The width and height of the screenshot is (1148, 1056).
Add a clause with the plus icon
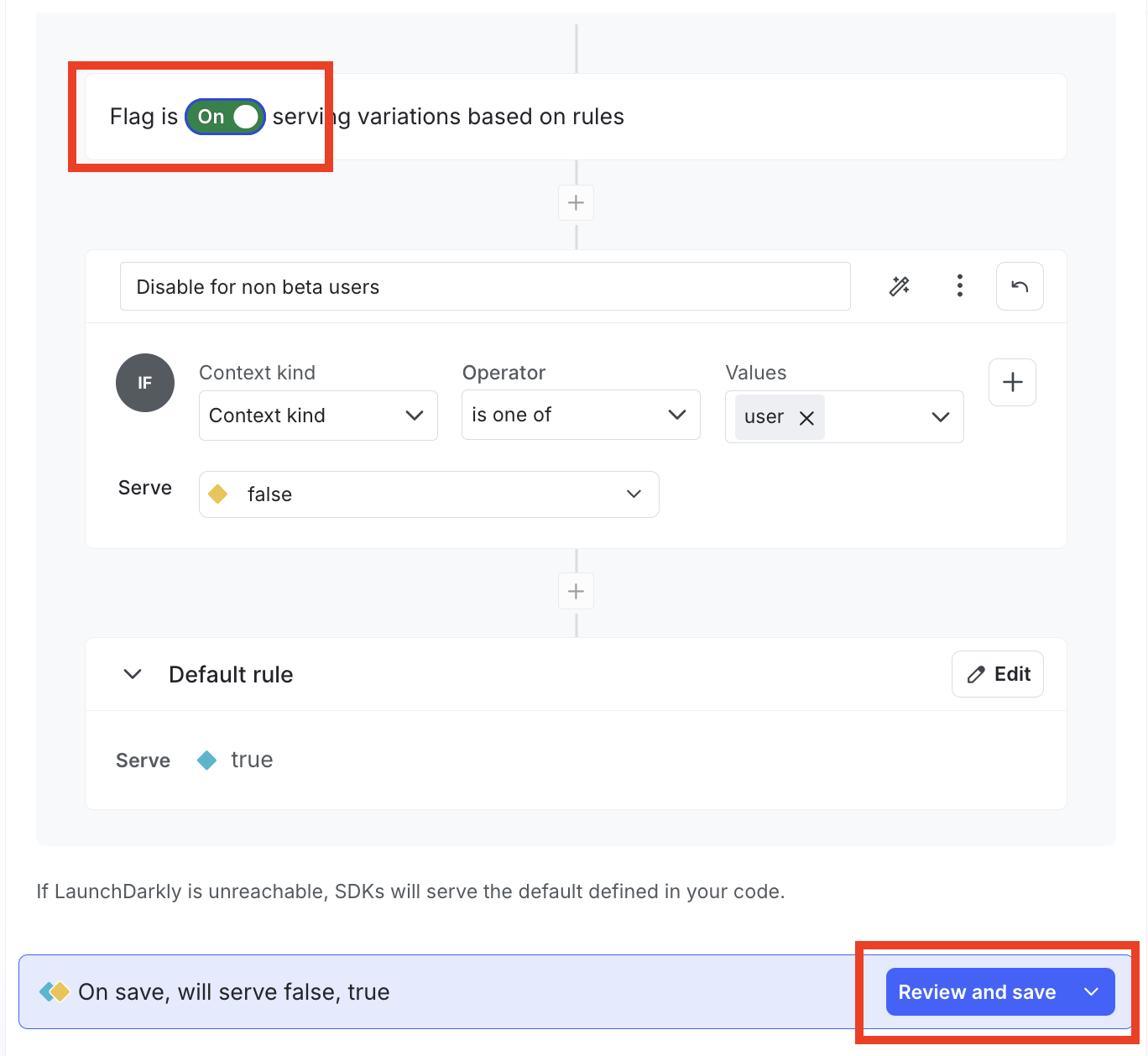pos(1011,383)
